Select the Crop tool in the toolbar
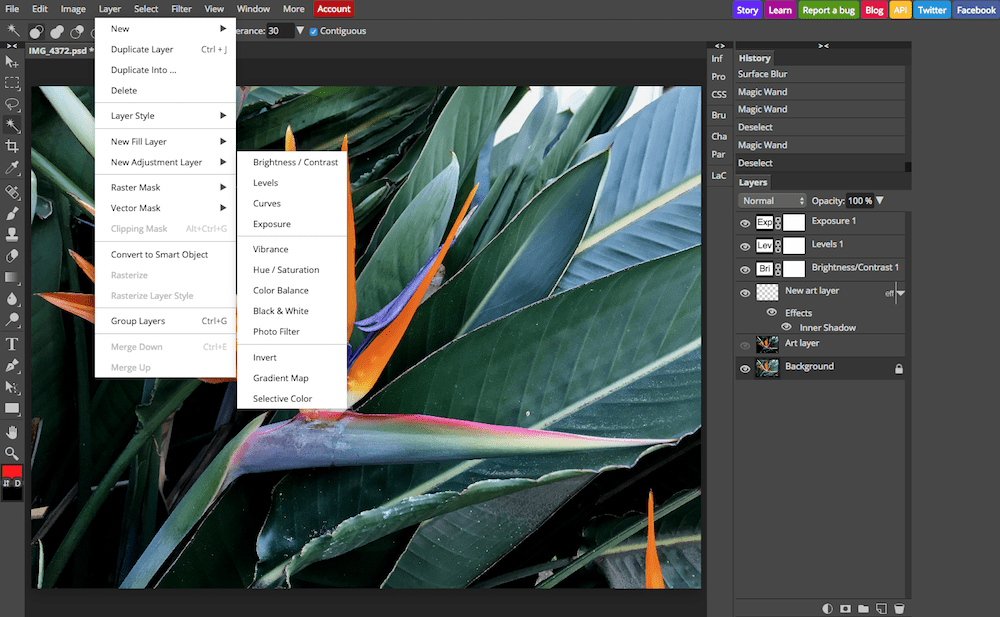Image resolution: width=1000 pixels, height=617 pixels. point(13,147)
